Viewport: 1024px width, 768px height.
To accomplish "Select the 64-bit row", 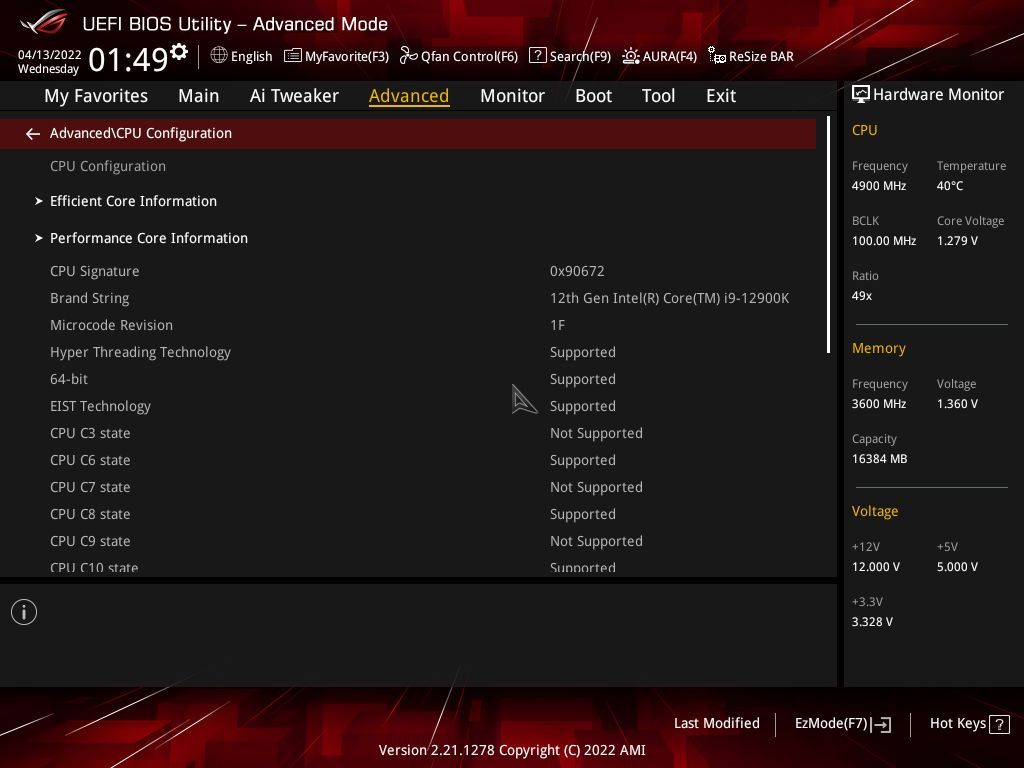I will [x=408, y=379].
